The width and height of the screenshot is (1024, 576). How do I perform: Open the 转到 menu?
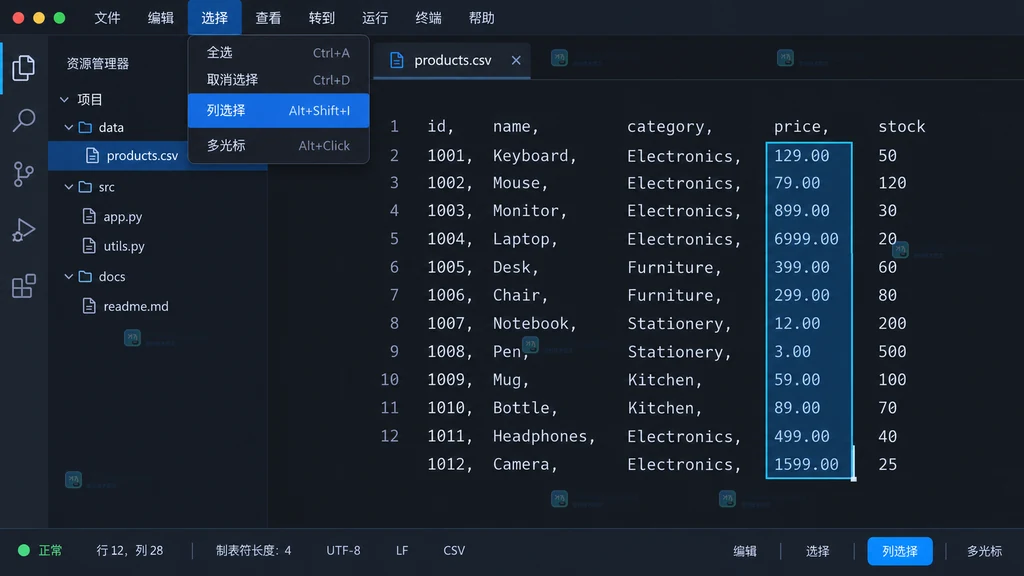point(321,18)
